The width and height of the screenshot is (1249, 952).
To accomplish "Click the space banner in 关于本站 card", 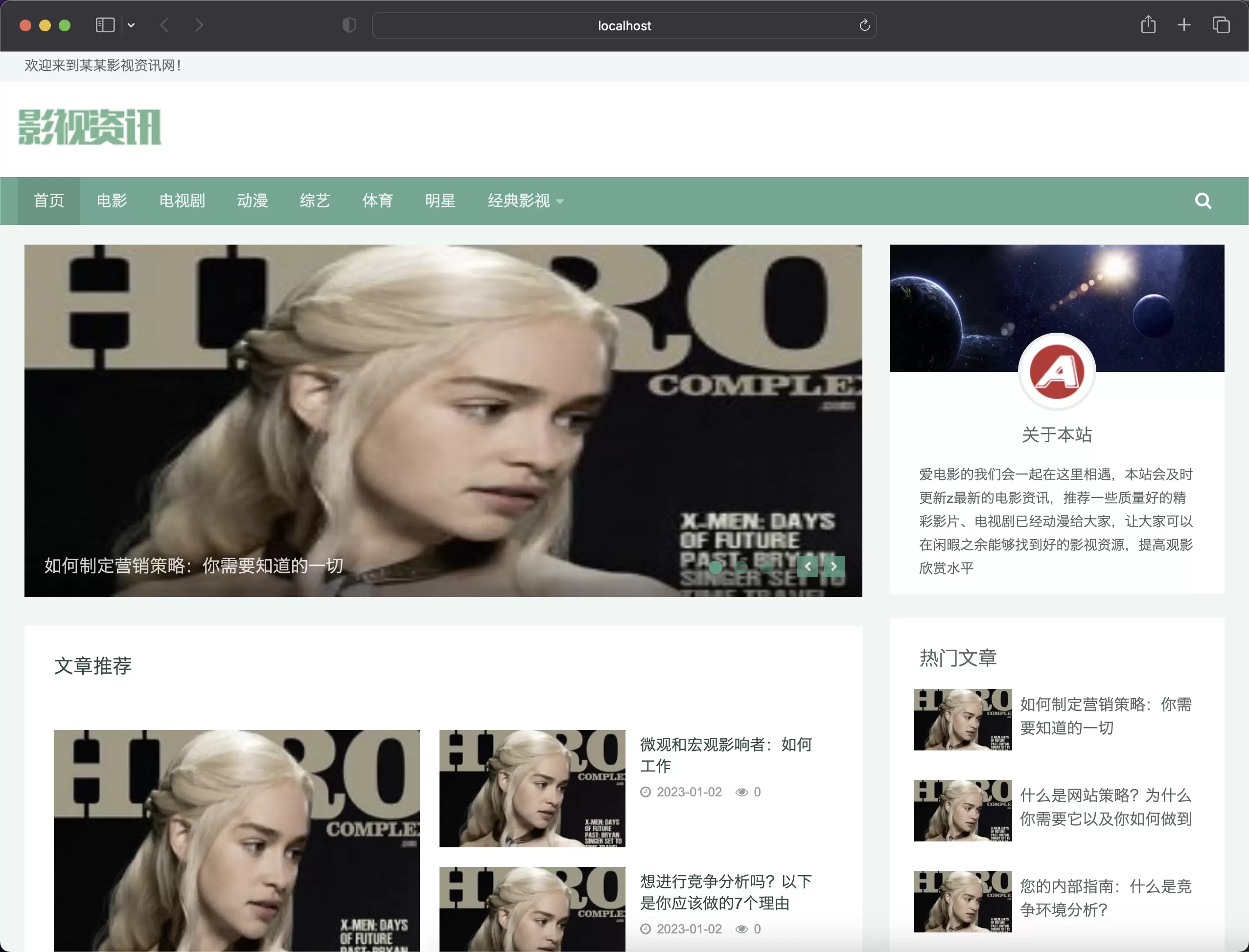I will 1057,308.
